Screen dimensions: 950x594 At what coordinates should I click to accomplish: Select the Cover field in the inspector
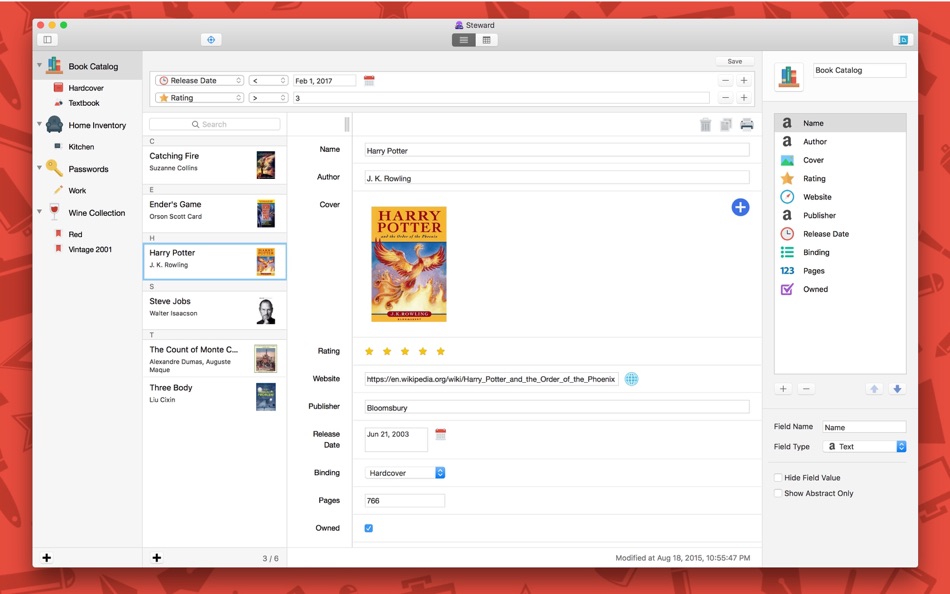point(840,160)
